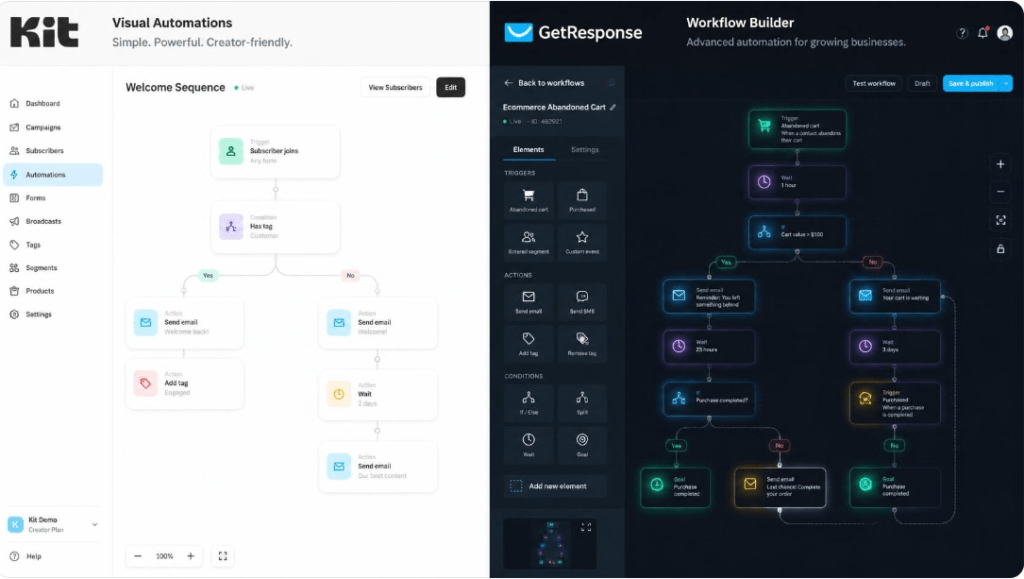
Task: Expand the Kit Demo account switcher
Action: click(x=95, y=524)
